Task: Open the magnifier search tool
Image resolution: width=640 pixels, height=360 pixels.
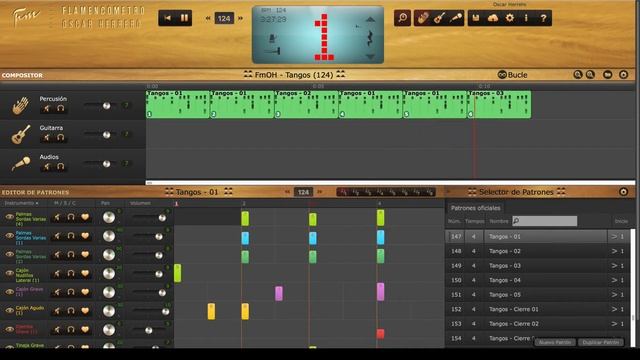Action: 402,18
